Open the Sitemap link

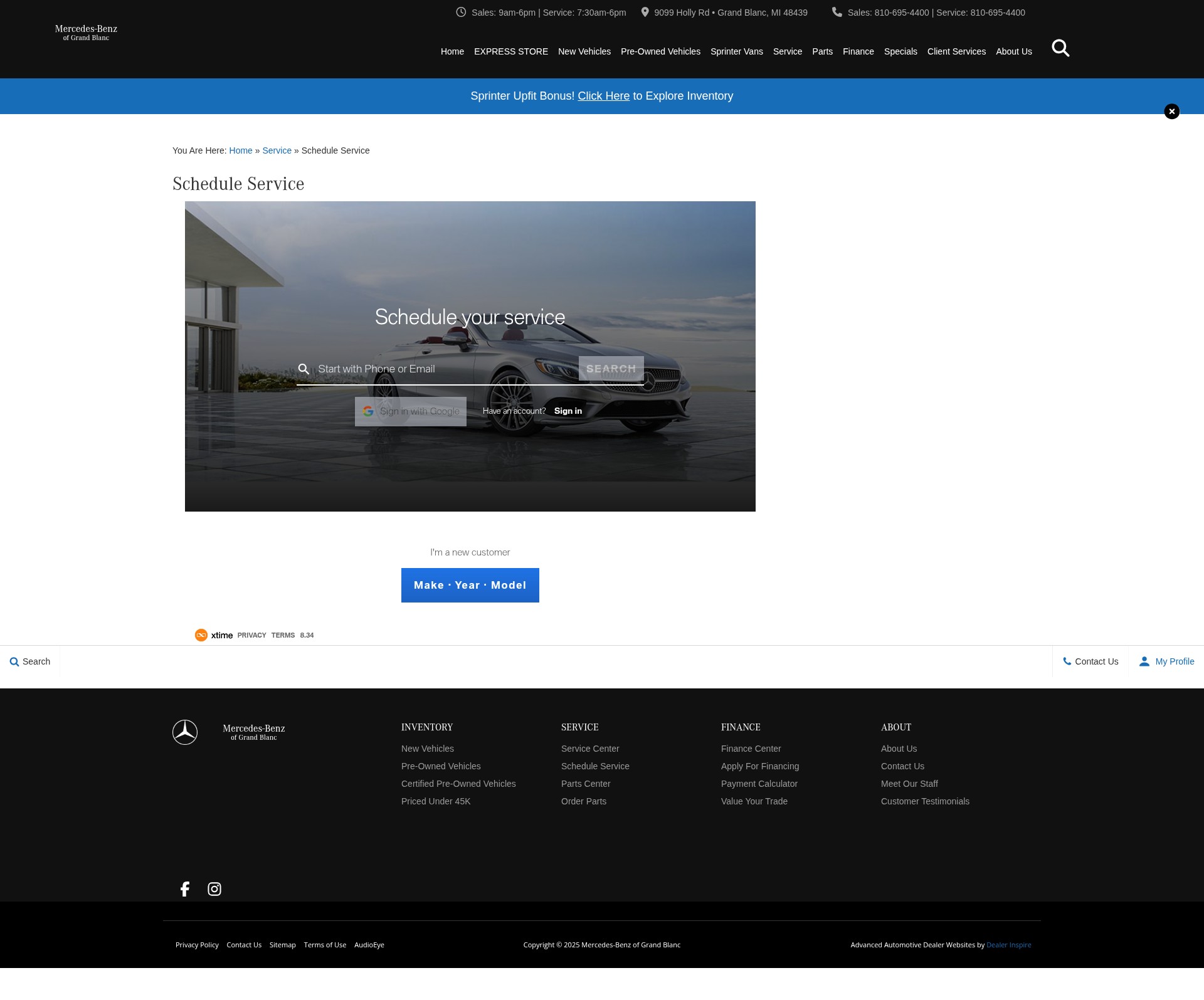[x=283, y=945]
